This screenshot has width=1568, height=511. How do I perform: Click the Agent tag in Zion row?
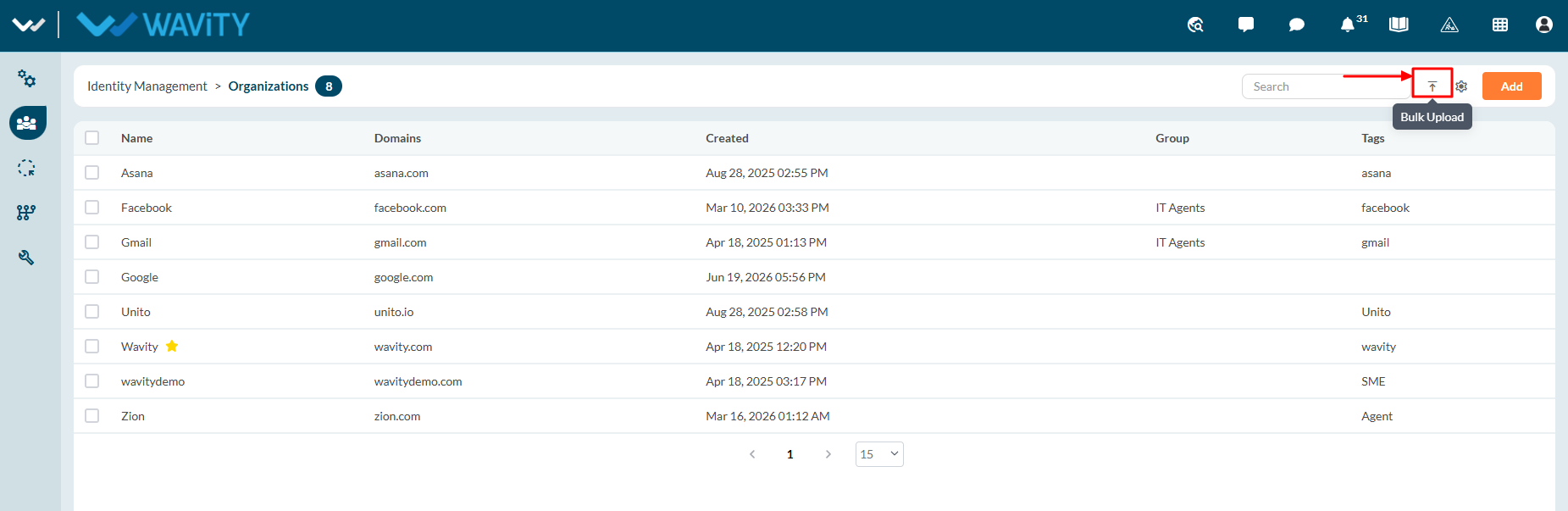(1377, 416)
